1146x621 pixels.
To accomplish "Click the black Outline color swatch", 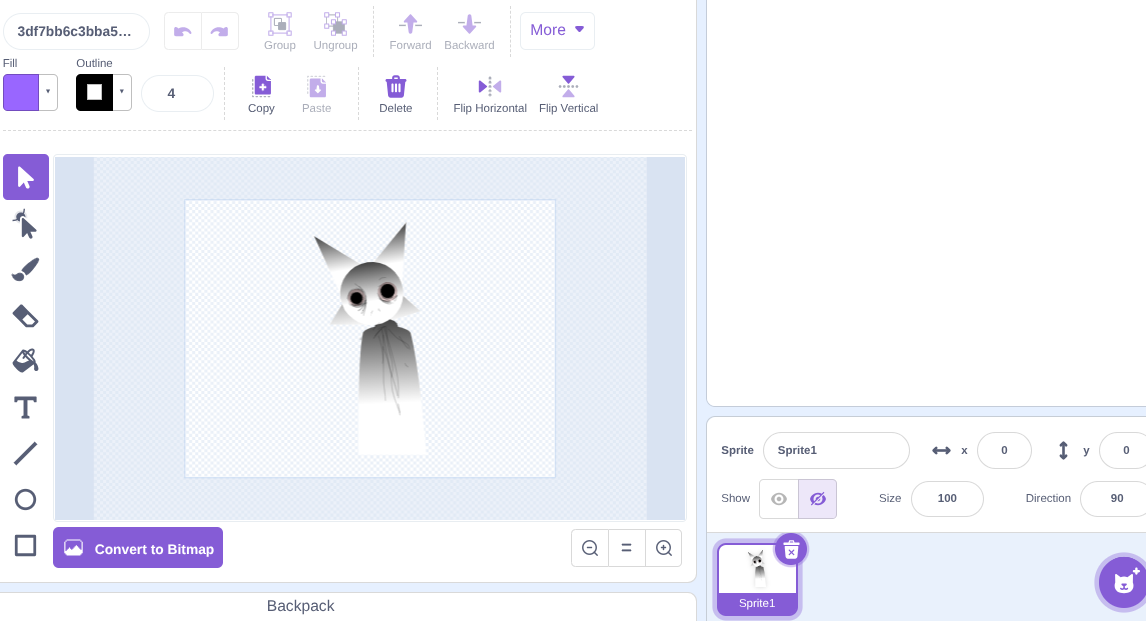I will pos(94,92).
